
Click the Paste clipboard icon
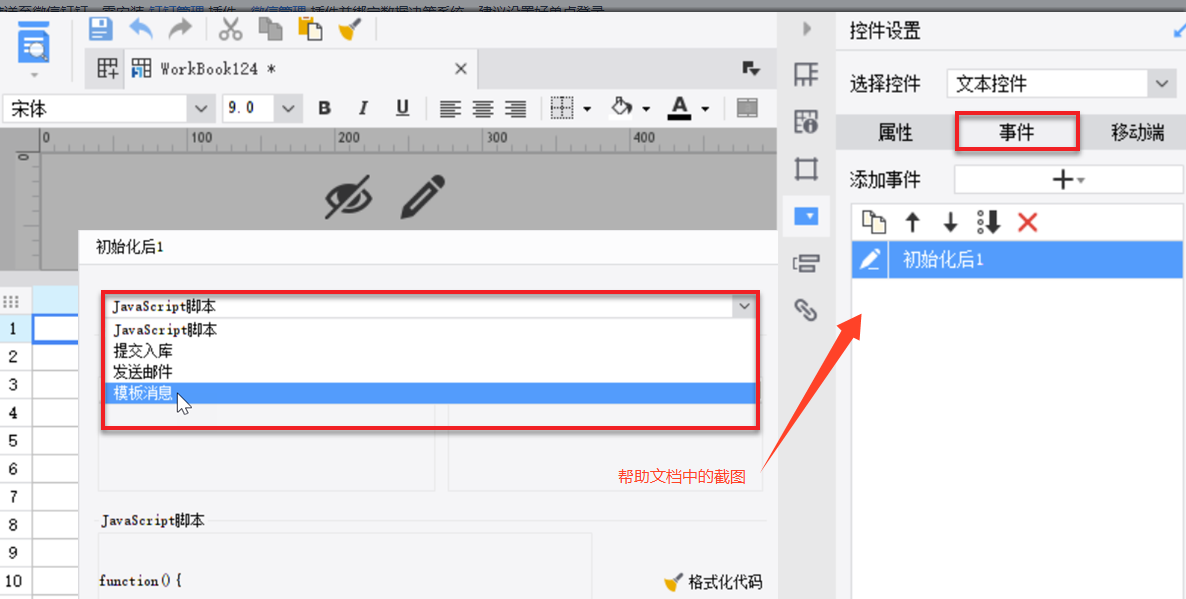[x=309, y=29]
